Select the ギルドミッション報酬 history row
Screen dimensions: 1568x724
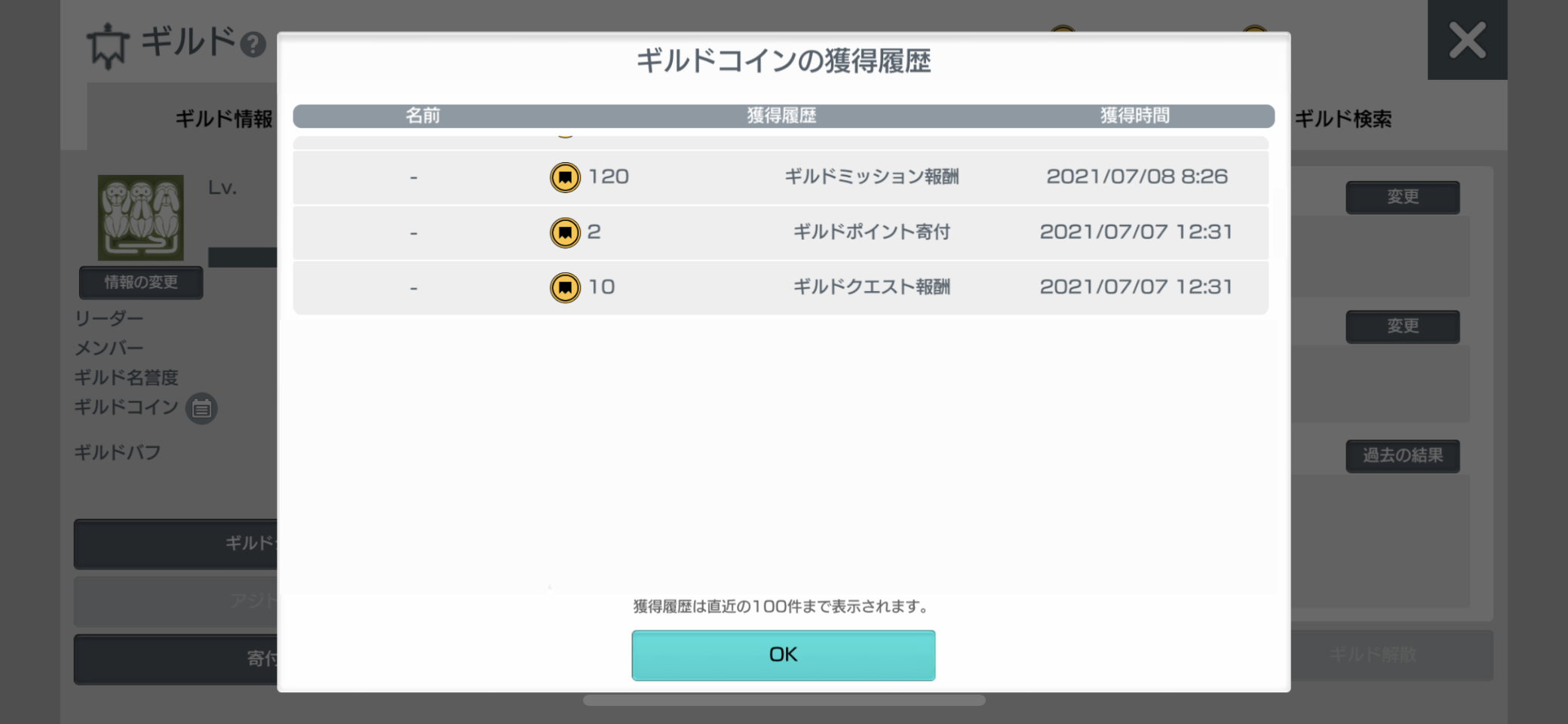tap(781, 177)
